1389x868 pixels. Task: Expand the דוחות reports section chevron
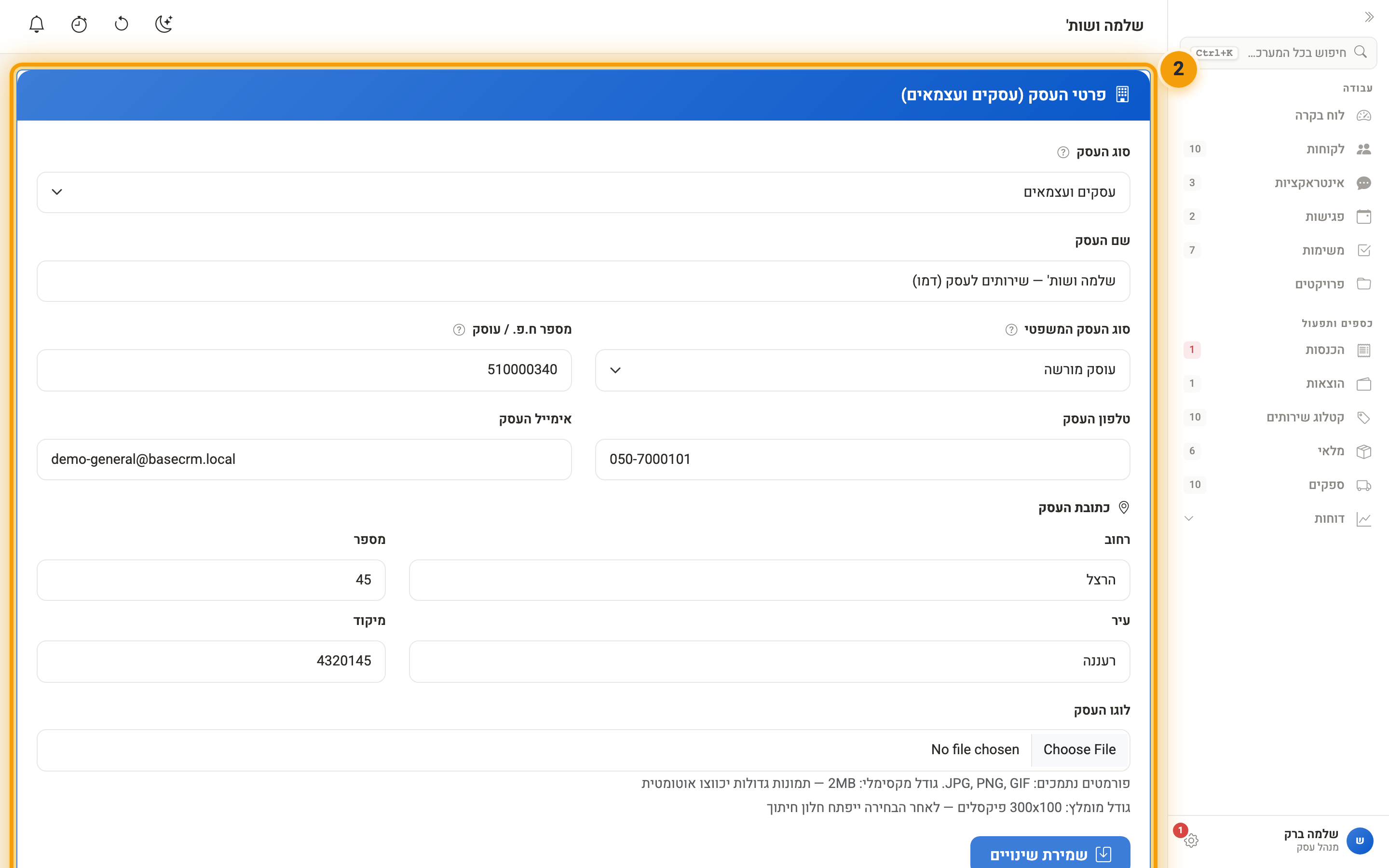(x=1189, y=518)
